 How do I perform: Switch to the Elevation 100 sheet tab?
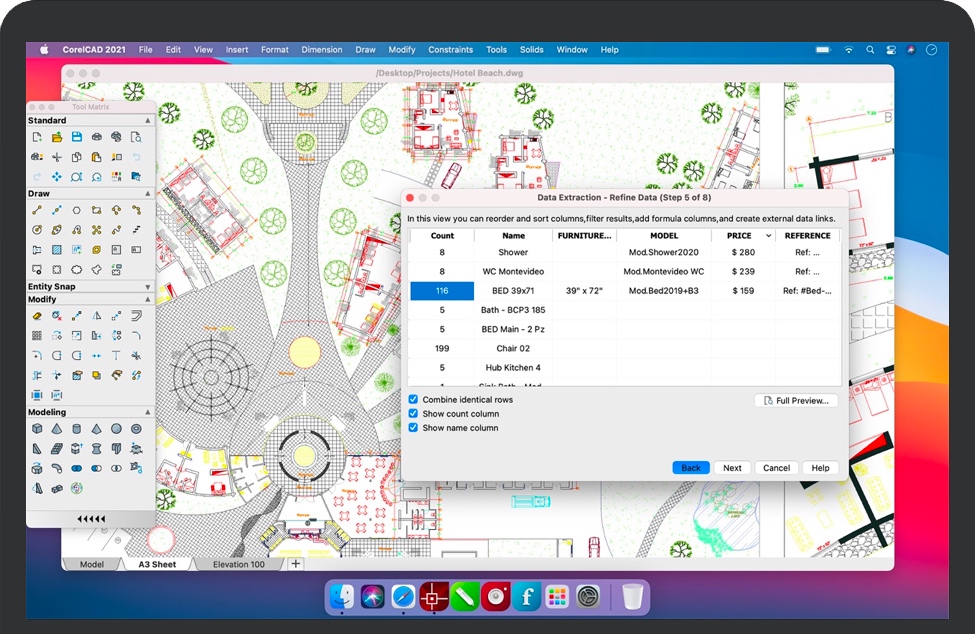point(238,565)
